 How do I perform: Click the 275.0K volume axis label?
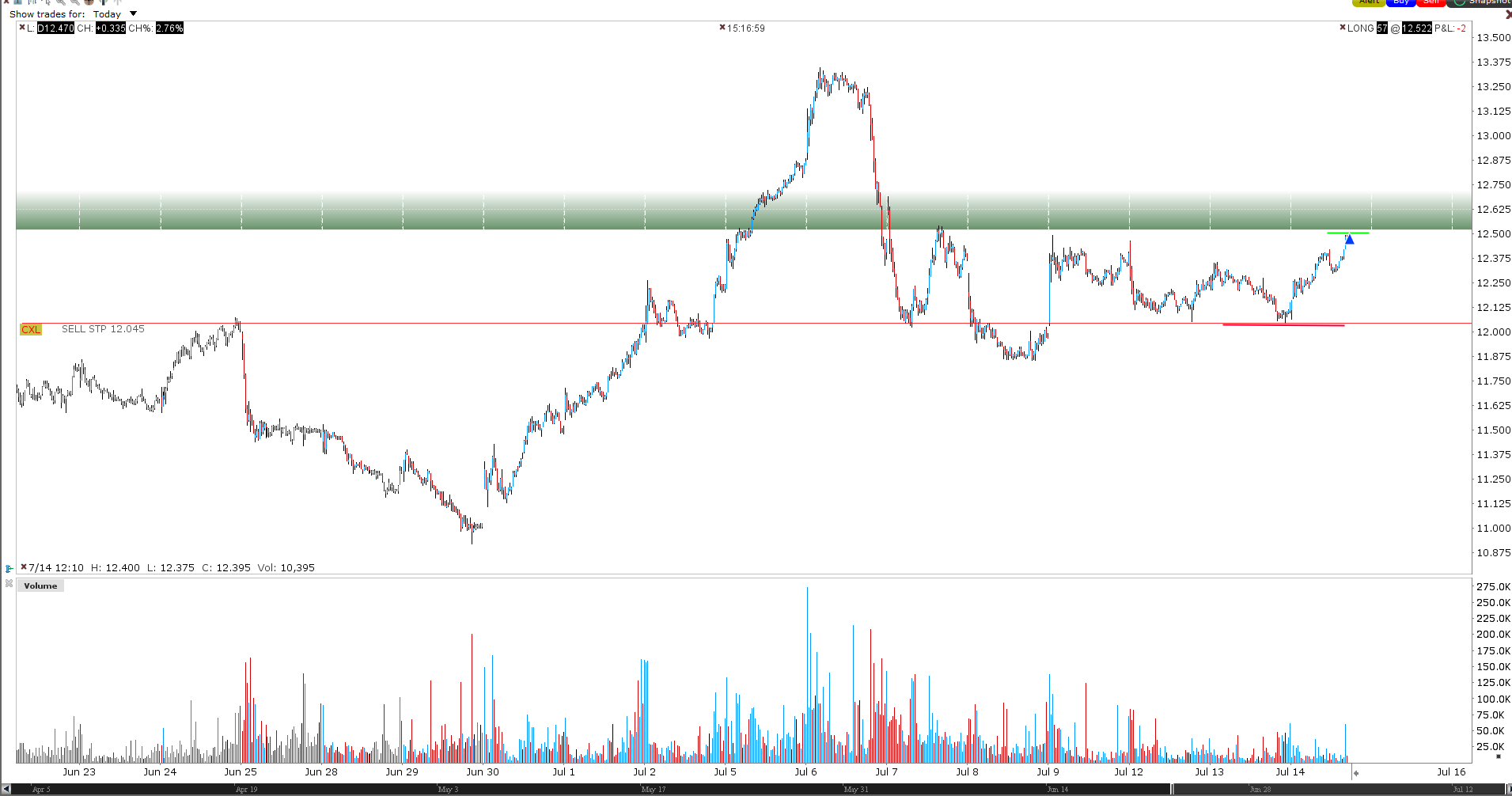1494,586
